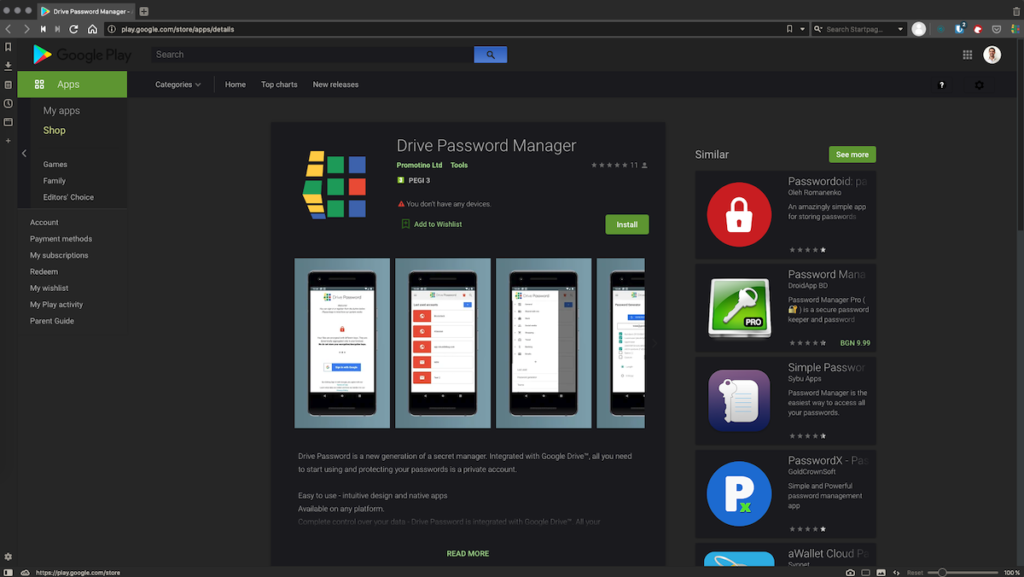The image size is (1024, 577).
Task: Toggle panel visibility in status bar
Action: [x=8, y=572]
